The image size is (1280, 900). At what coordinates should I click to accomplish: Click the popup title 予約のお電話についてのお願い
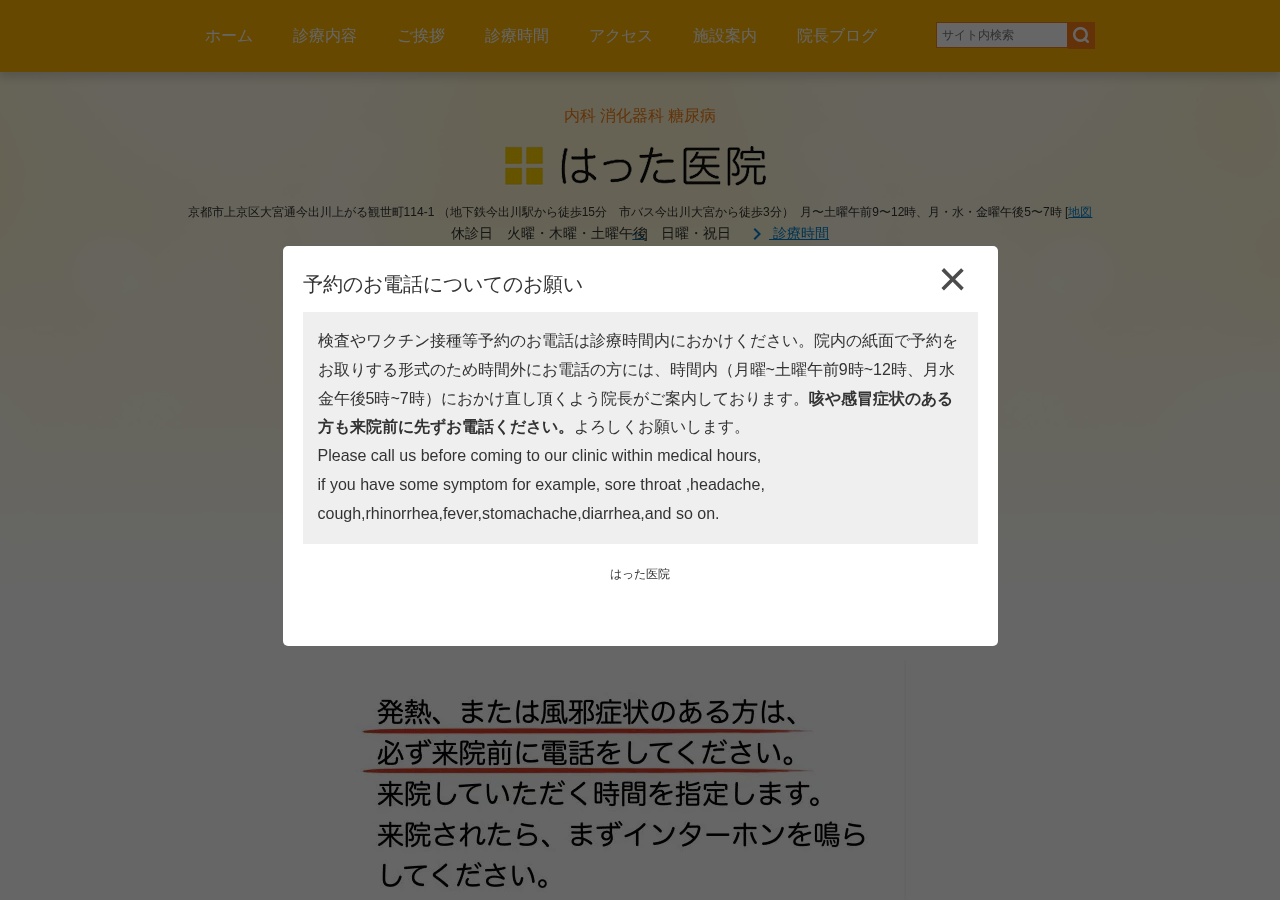point(443,284)
